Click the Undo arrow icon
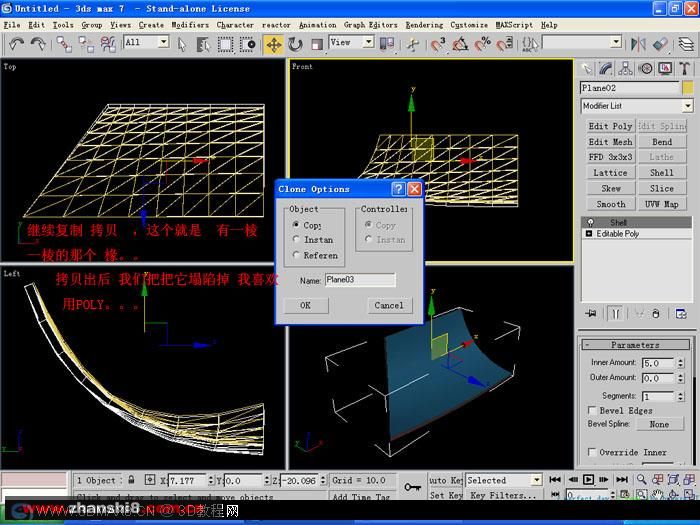The image size is (700, 525). tap(17, 44)
